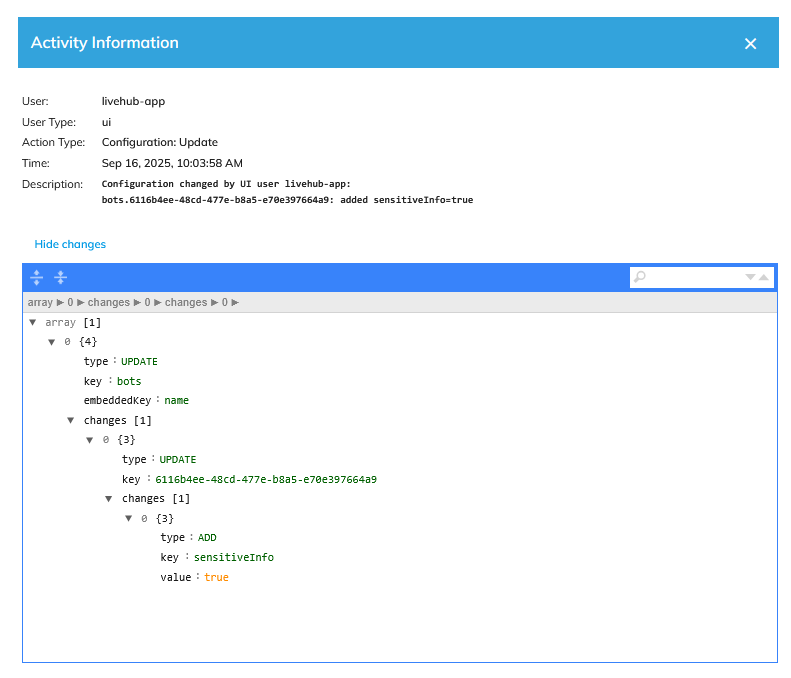This screenshot has height=678, width=791.
Task: Collapse the 0 {4} tree node
Action: [52, 342]
